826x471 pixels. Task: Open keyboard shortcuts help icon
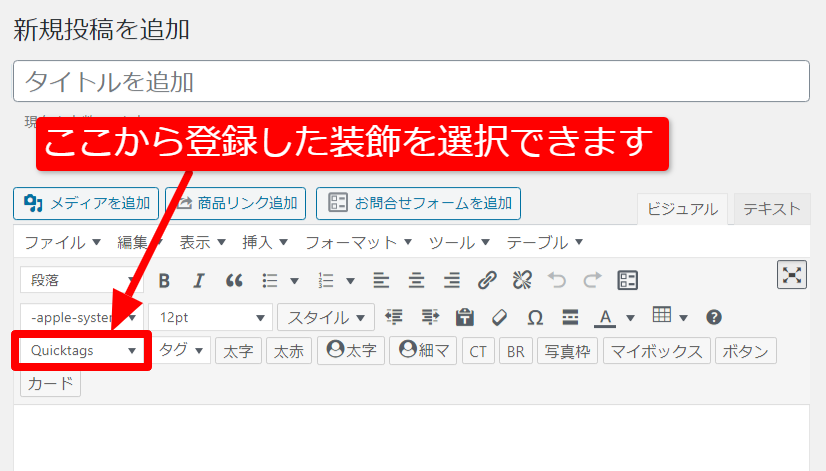714,317
